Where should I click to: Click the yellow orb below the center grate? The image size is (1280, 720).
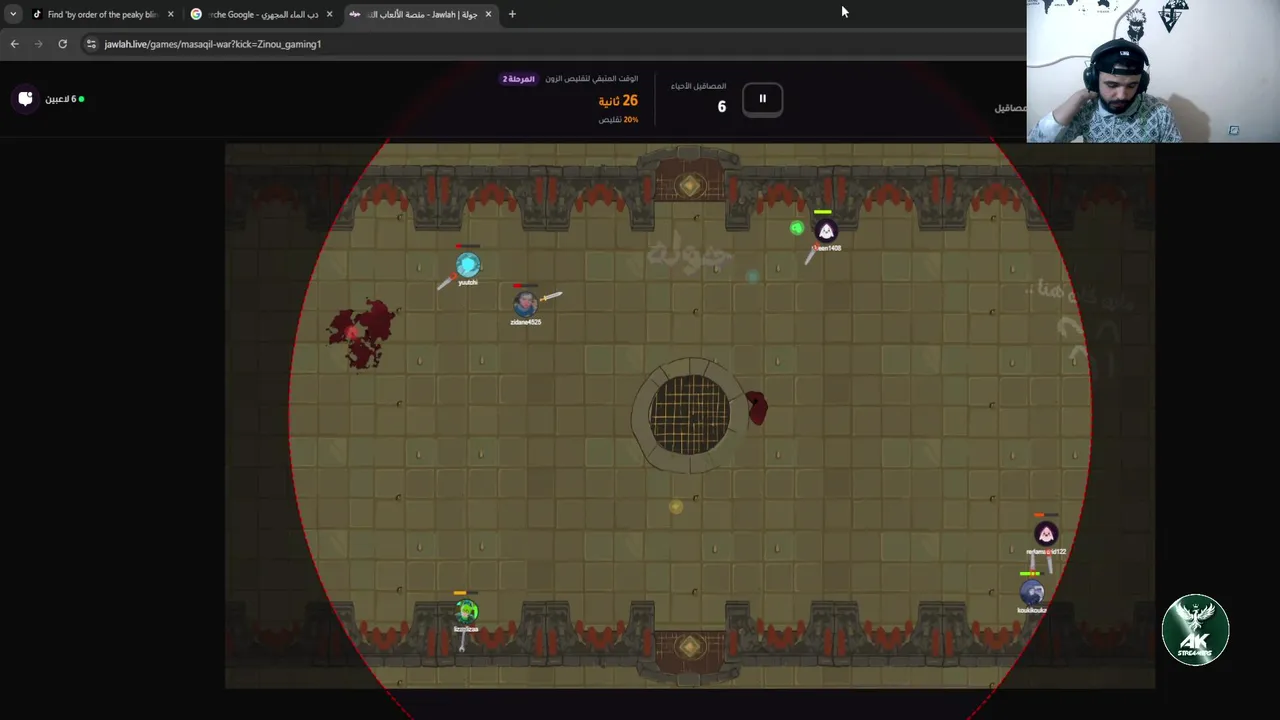tap(676, 507)
